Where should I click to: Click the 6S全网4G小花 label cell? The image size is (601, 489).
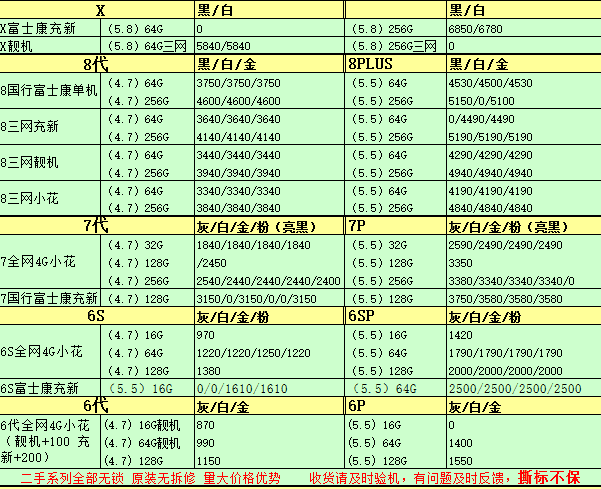click(x=50, y=352)
